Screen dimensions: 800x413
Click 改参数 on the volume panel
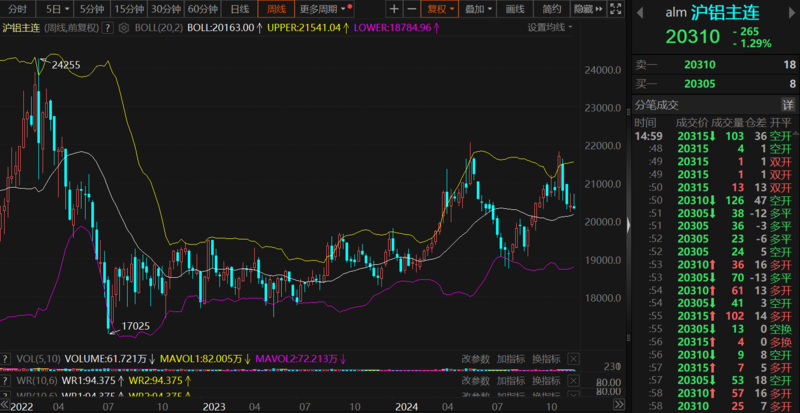476,357
